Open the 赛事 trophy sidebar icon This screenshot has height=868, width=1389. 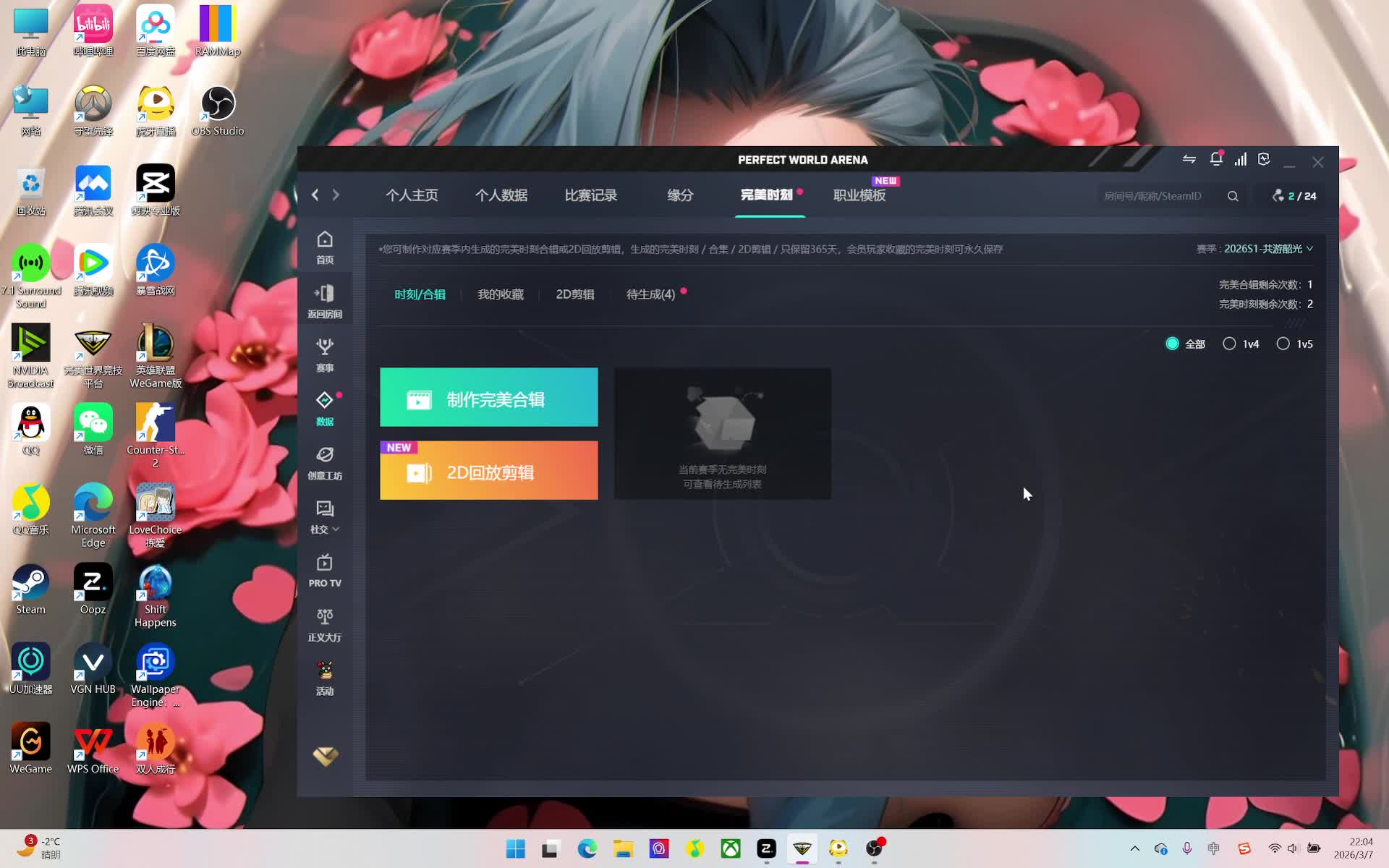(x=325, y=354)
